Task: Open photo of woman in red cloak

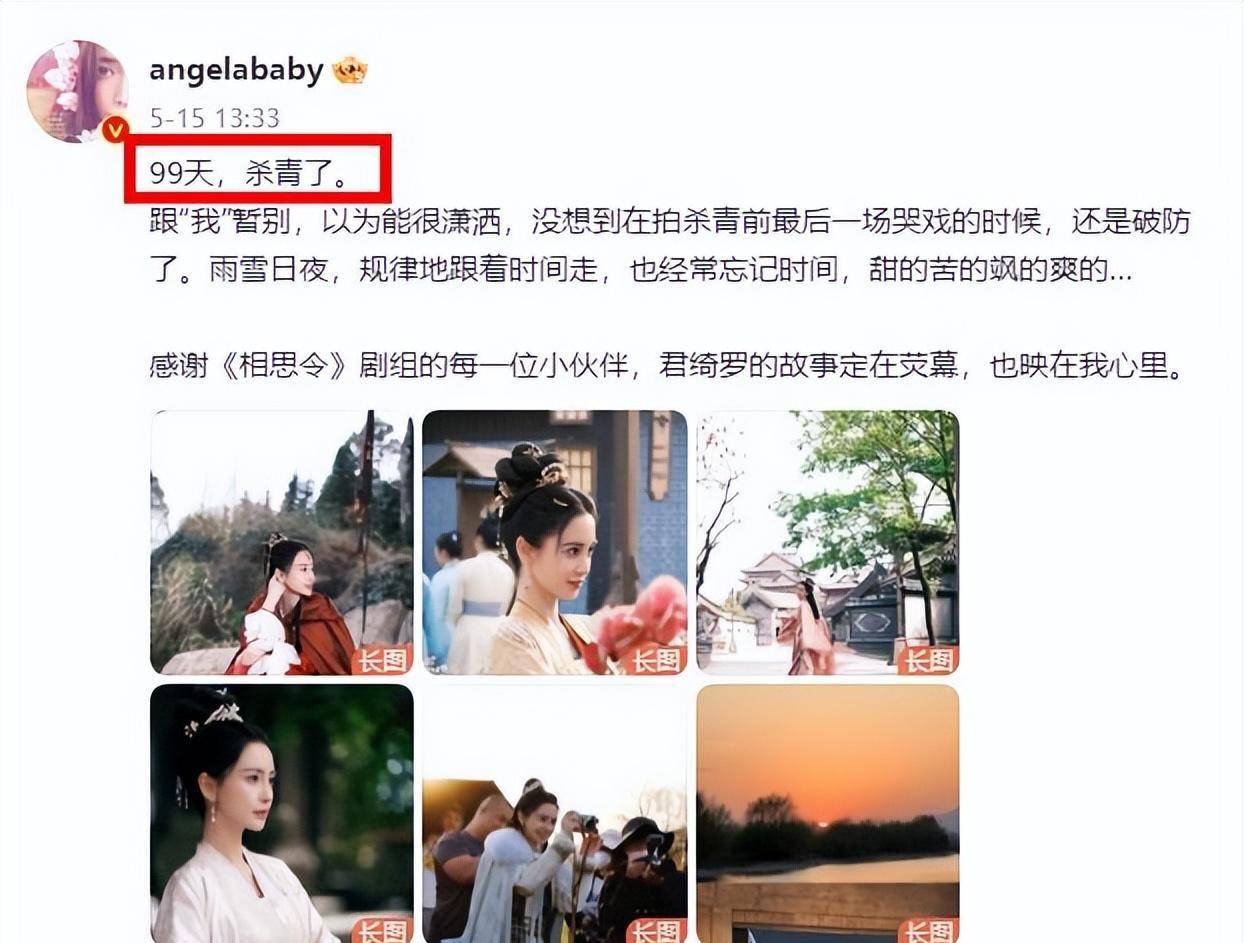Action: point(282,542)
